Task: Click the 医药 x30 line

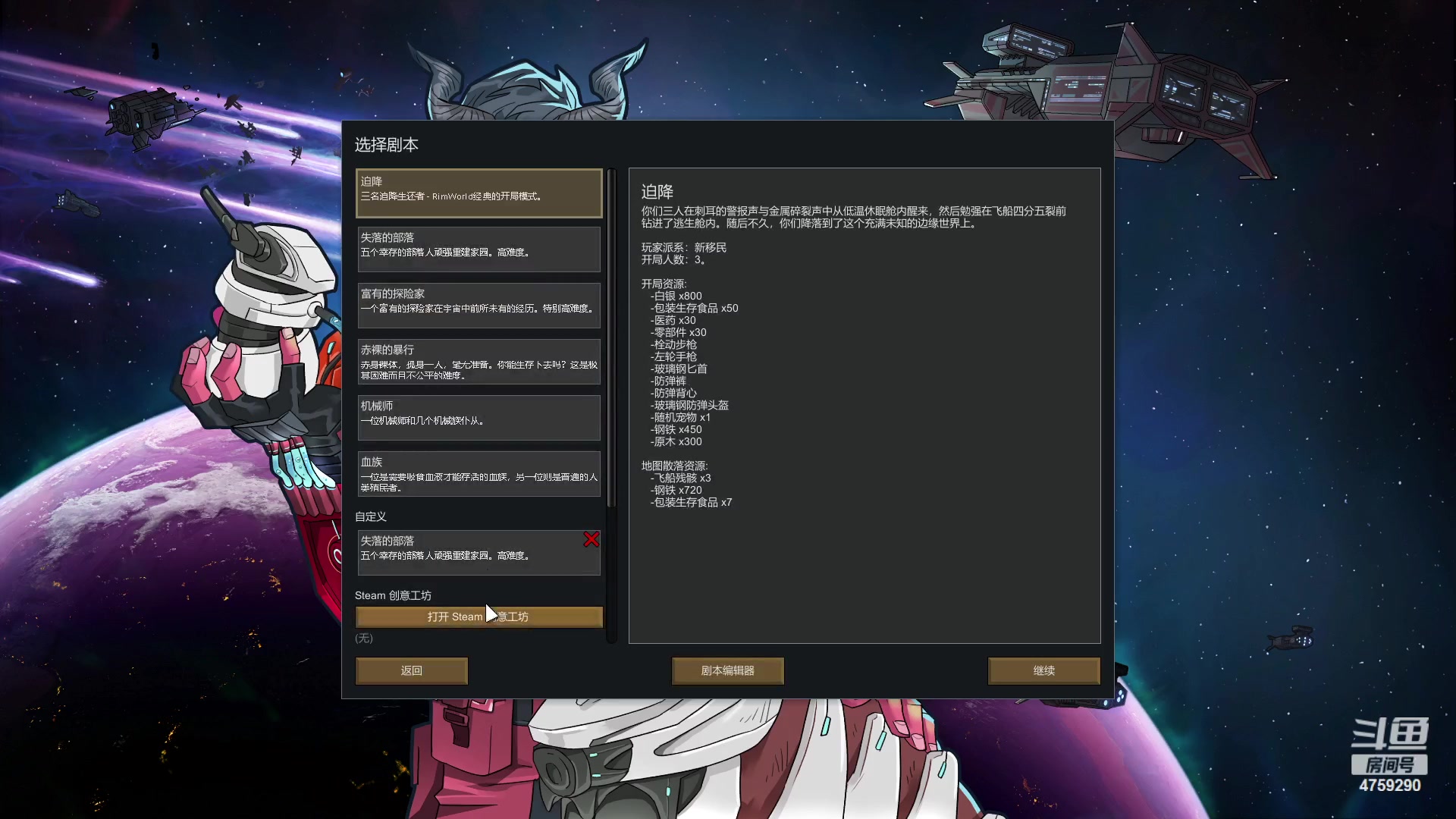Action: pos(673,320)
